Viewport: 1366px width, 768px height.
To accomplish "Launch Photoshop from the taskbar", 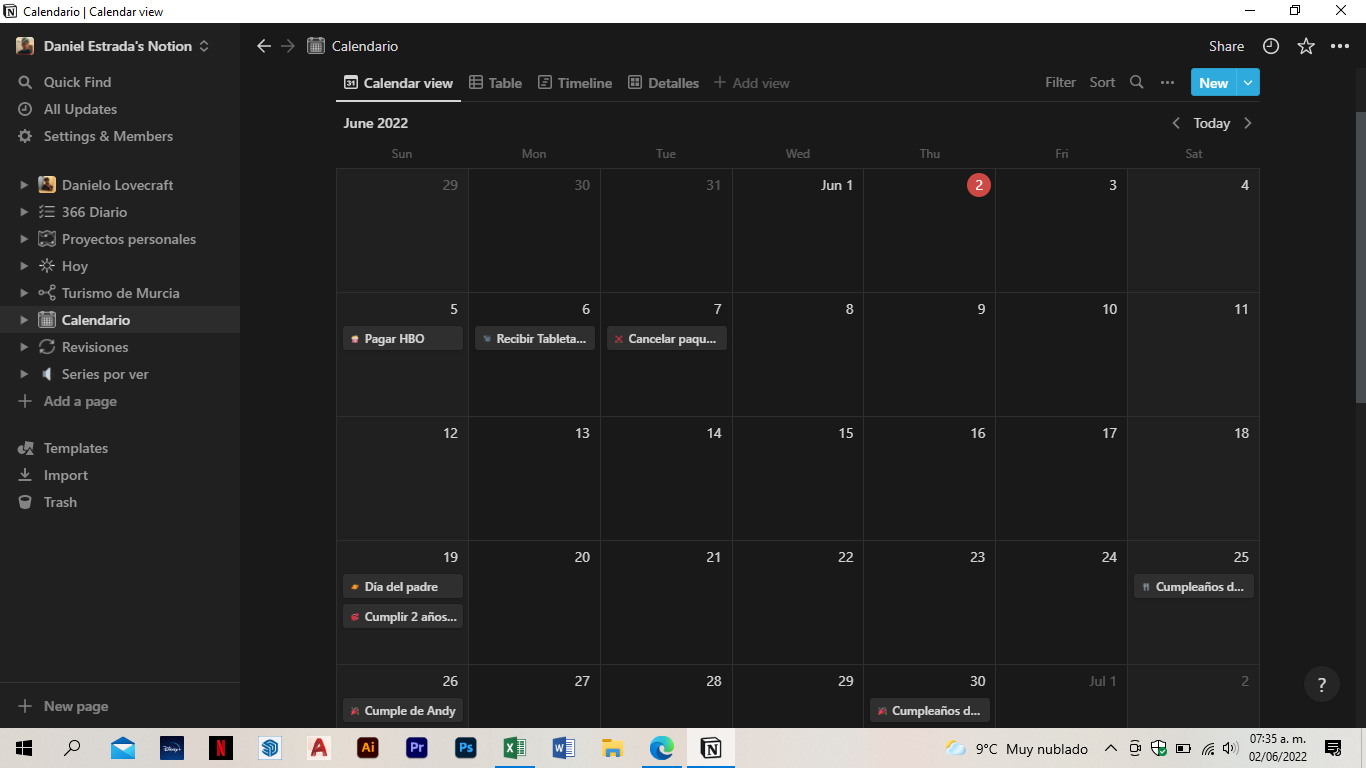I will (465, 748).
